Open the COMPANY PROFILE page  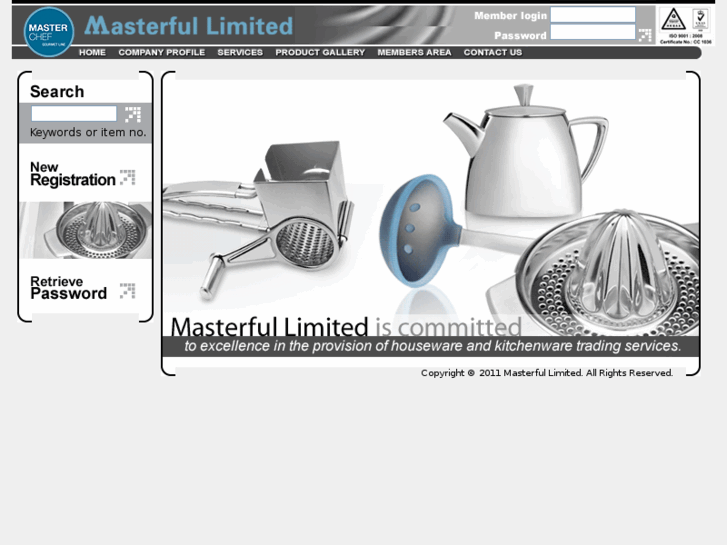162,52
